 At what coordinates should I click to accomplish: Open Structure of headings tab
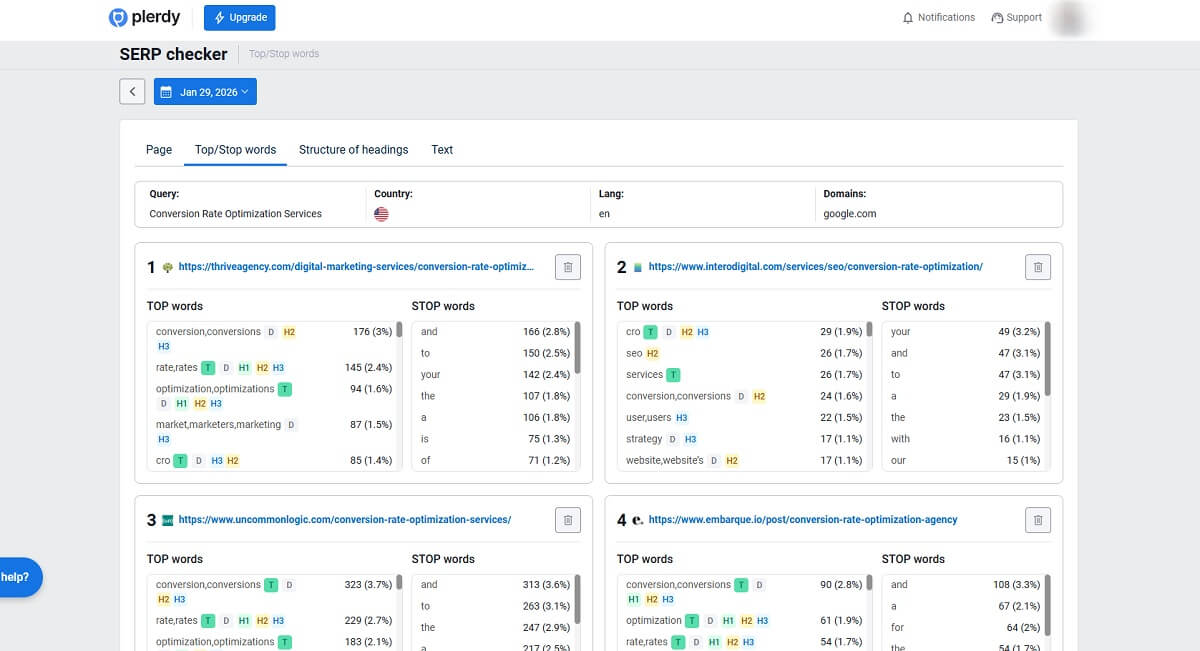tap(354, 150)
